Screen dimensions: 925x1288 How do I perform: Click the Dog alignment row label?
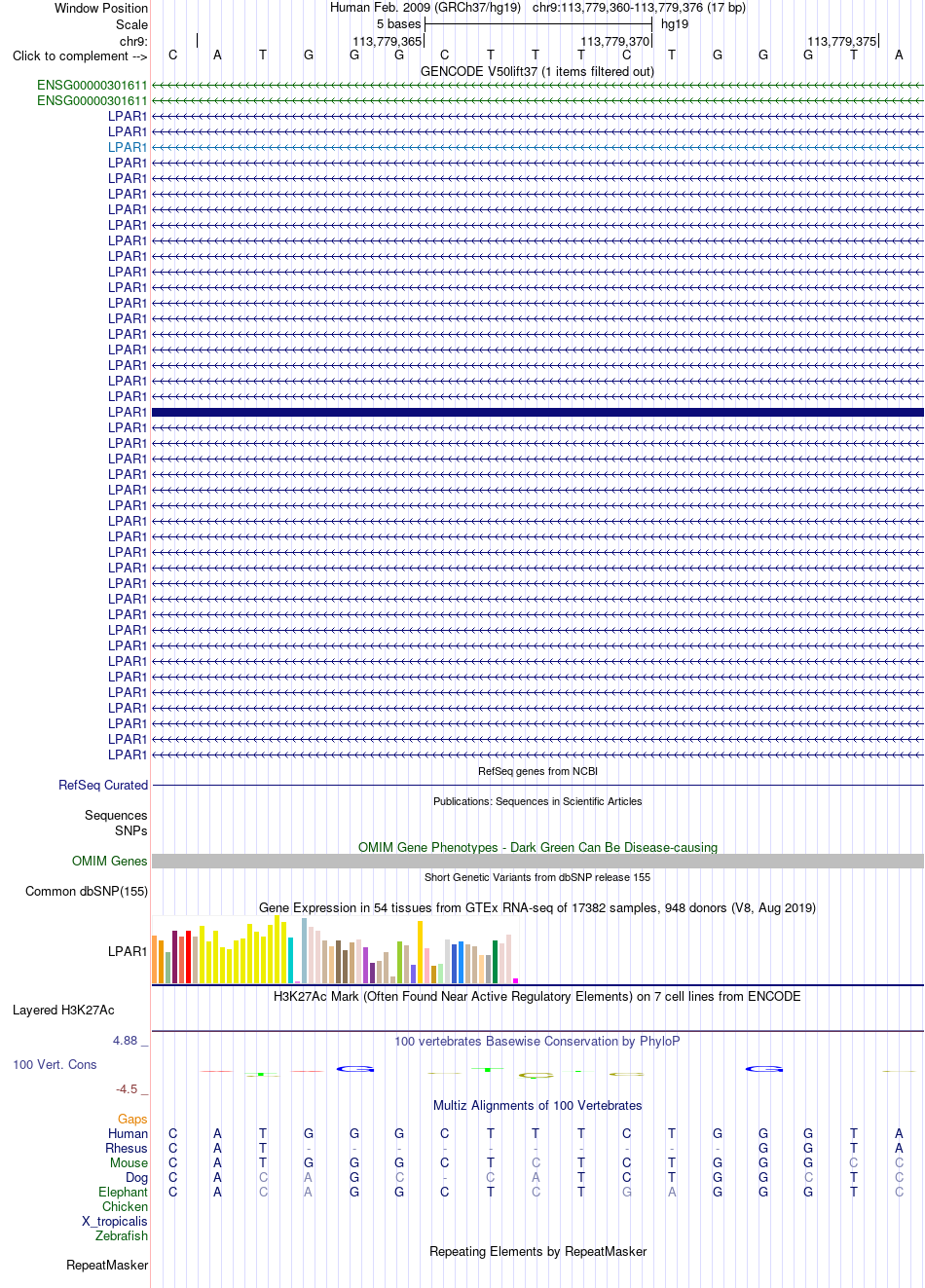(137, 1177)
